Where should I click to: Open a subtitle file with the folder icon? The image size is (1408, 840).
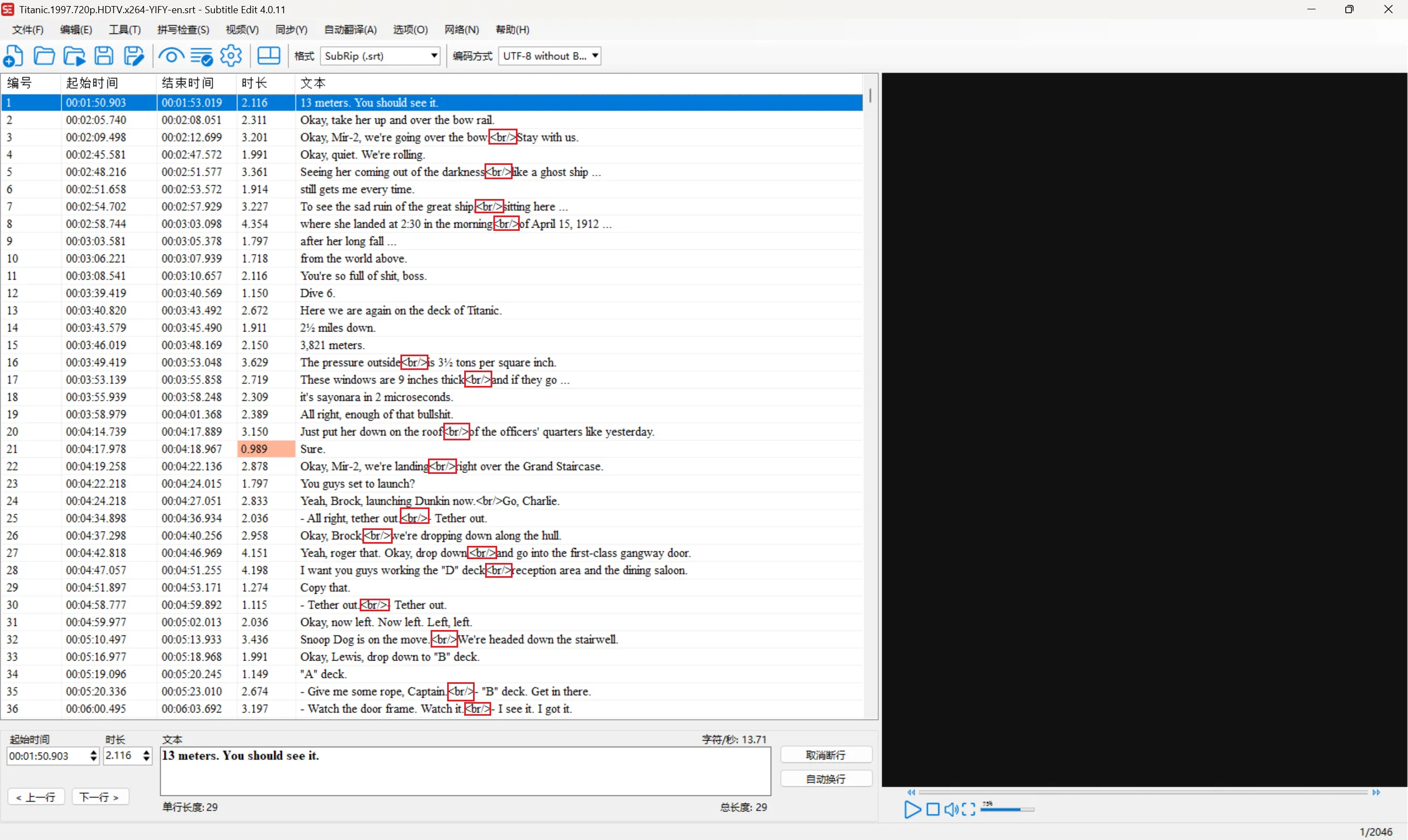click(x=44, y=56)
